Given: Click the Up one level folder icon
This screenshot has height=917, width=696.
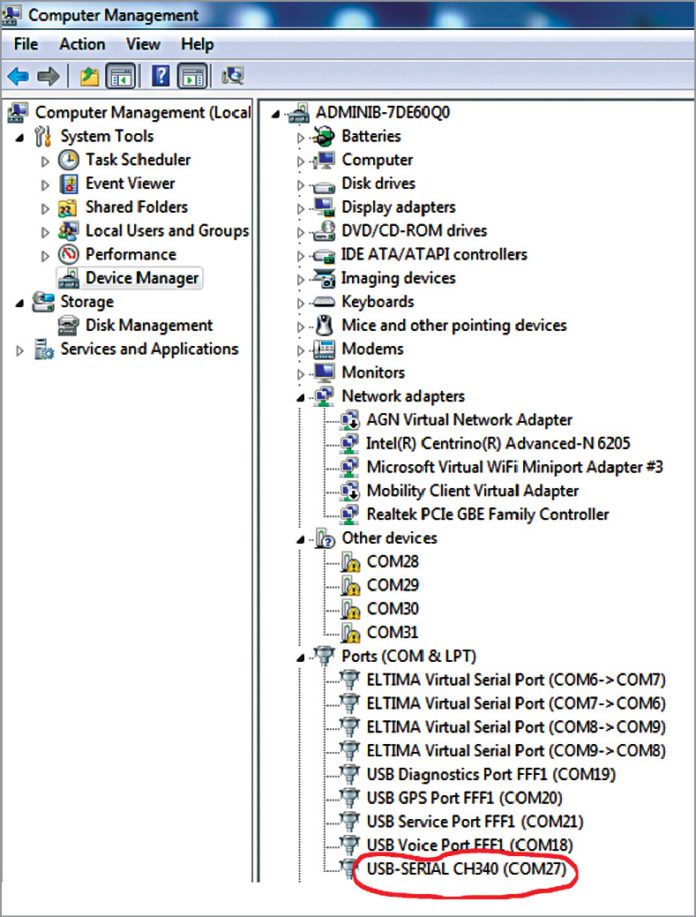Looking at the screenshot, I should [90, 76].
